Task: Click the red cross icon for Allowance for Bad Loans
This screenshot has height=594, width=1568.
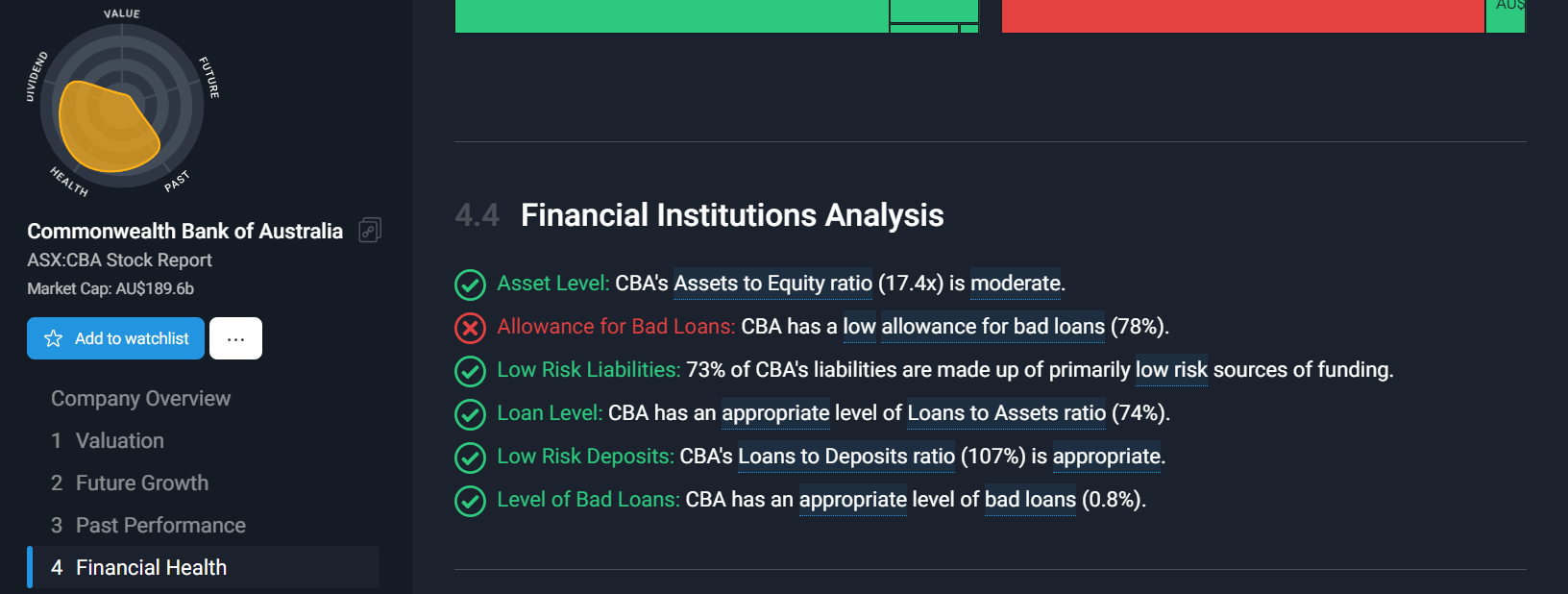Action: click(x=470, y=328)
